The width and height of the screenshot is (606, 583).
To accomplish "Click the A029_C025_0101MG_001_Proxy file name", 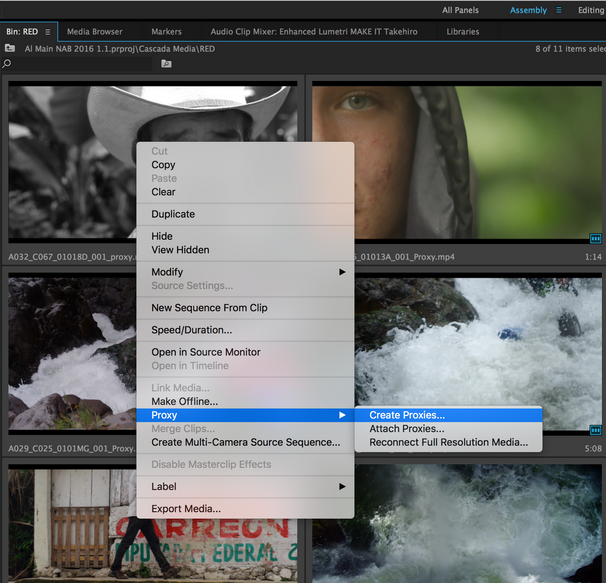I will 72,448.
